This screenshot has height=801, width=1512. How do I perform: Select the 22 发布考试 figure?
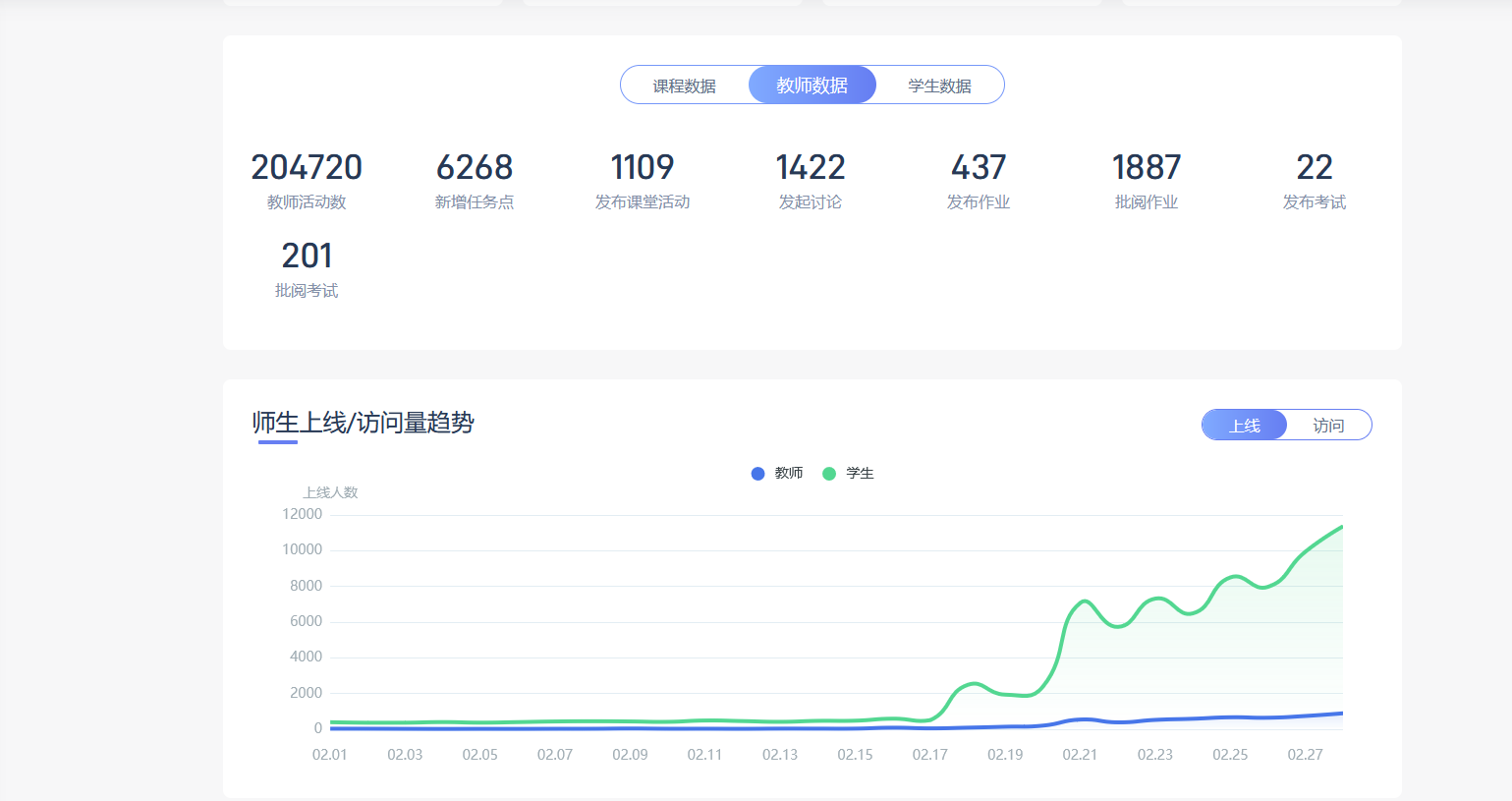coord(1315,168)
